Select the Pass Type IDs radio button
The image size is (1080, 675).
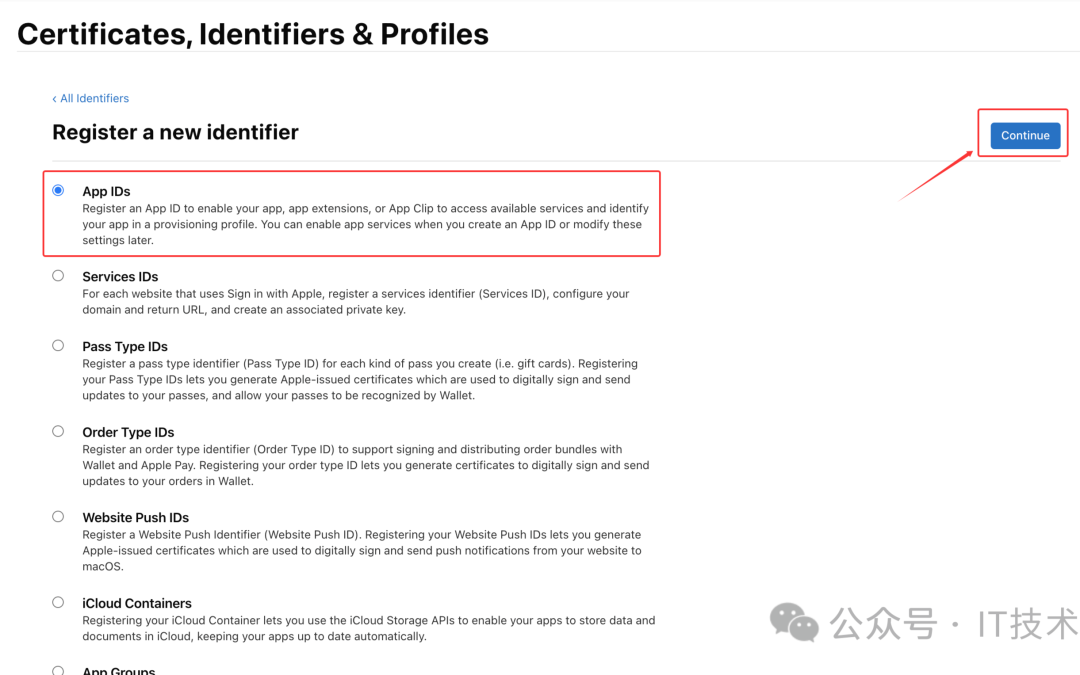[58, 346]
